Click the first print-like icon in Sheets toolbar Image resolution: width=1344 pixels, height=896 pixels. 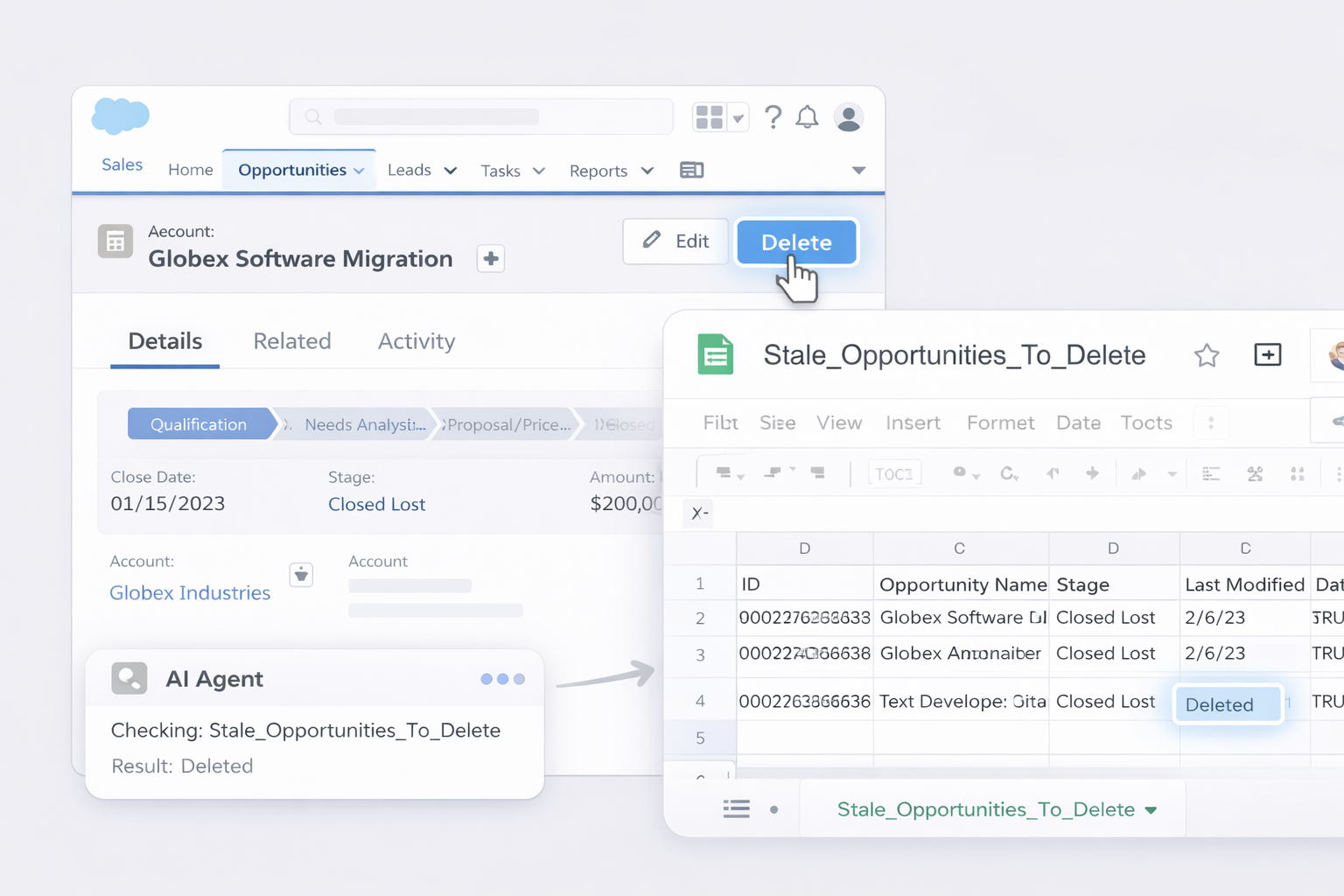pos(724,473)
